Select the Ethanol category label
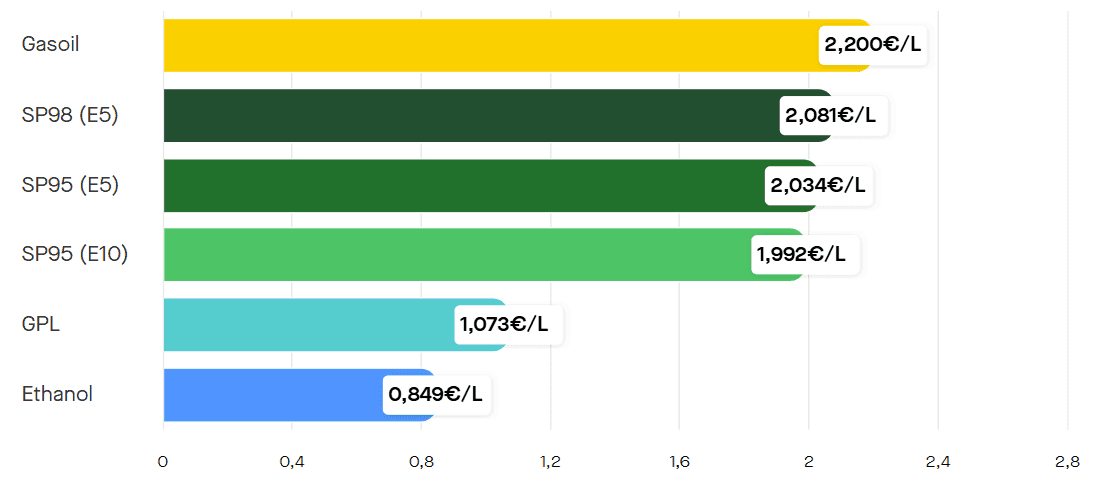Image resolution: width=1096 pixels, height=483 pixels. click(57, 394)
